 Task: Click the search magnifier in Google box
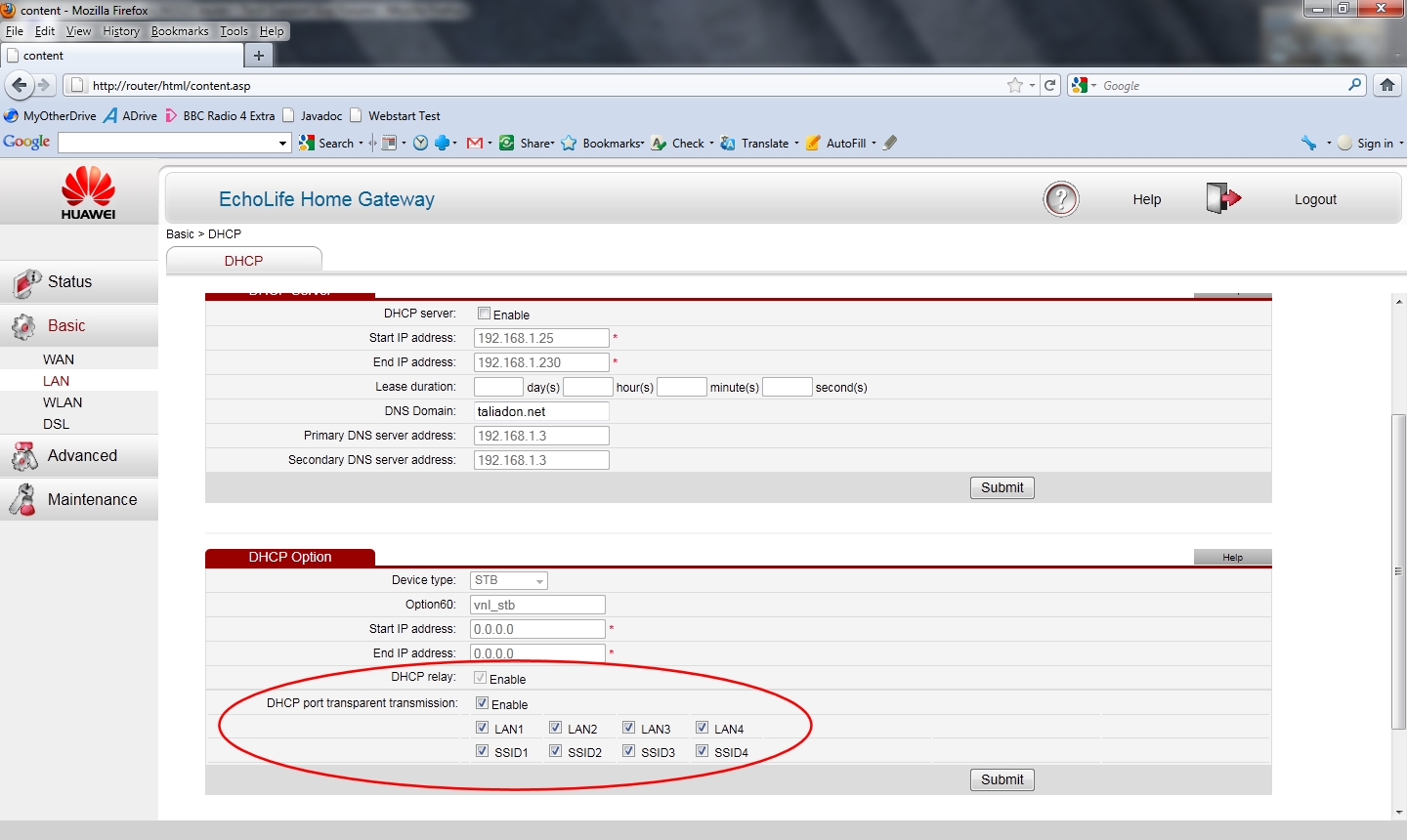pyautogui.click(x=1354, y=85)
